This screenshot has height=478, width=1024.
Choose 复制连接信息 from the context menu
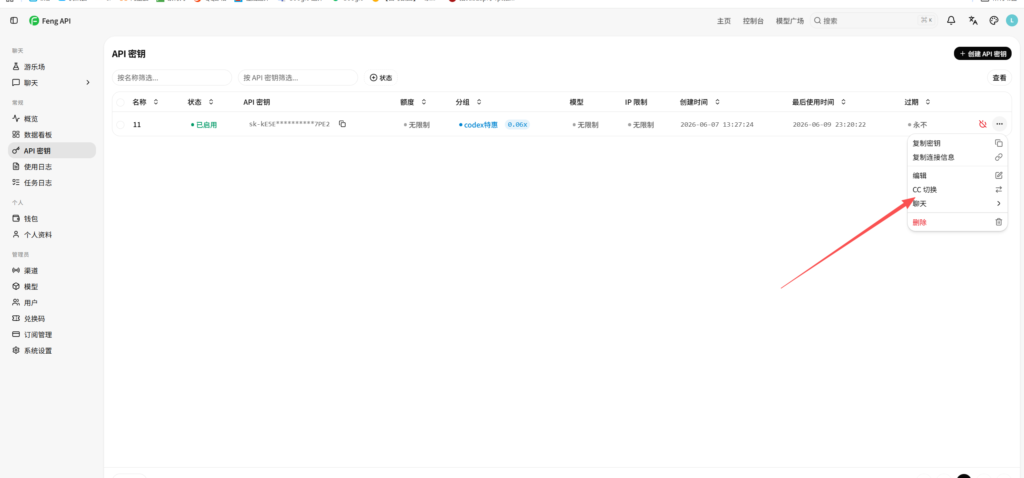tap(957, 157)
